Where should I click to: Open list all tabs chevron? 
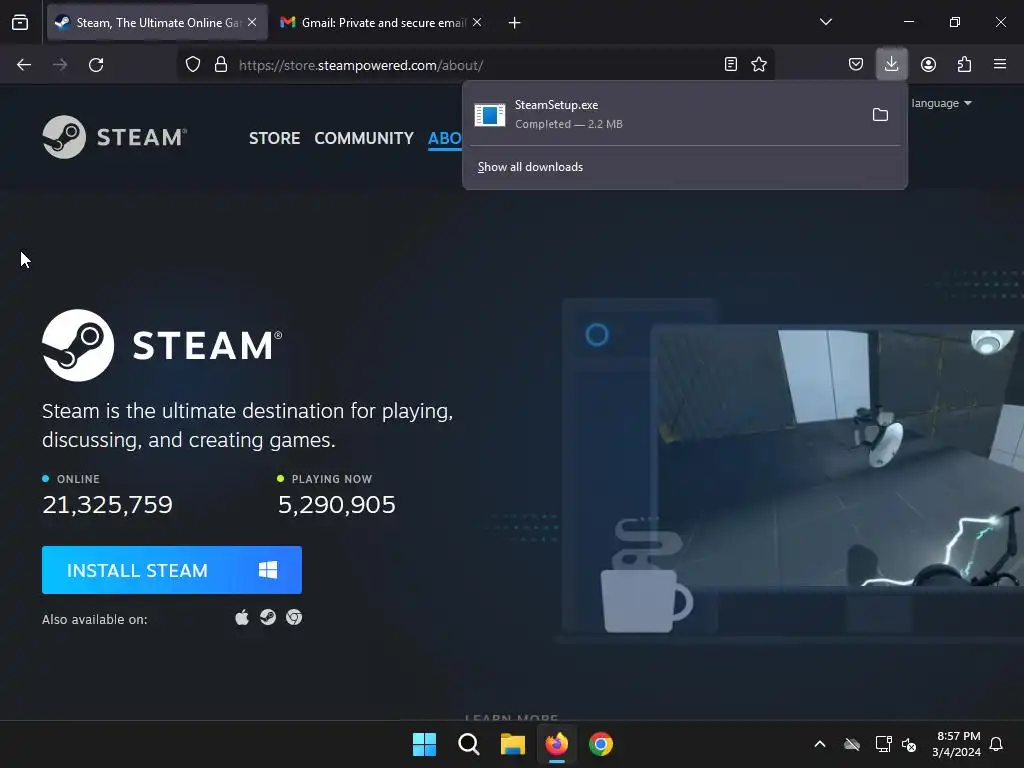[x=825, y=22]
